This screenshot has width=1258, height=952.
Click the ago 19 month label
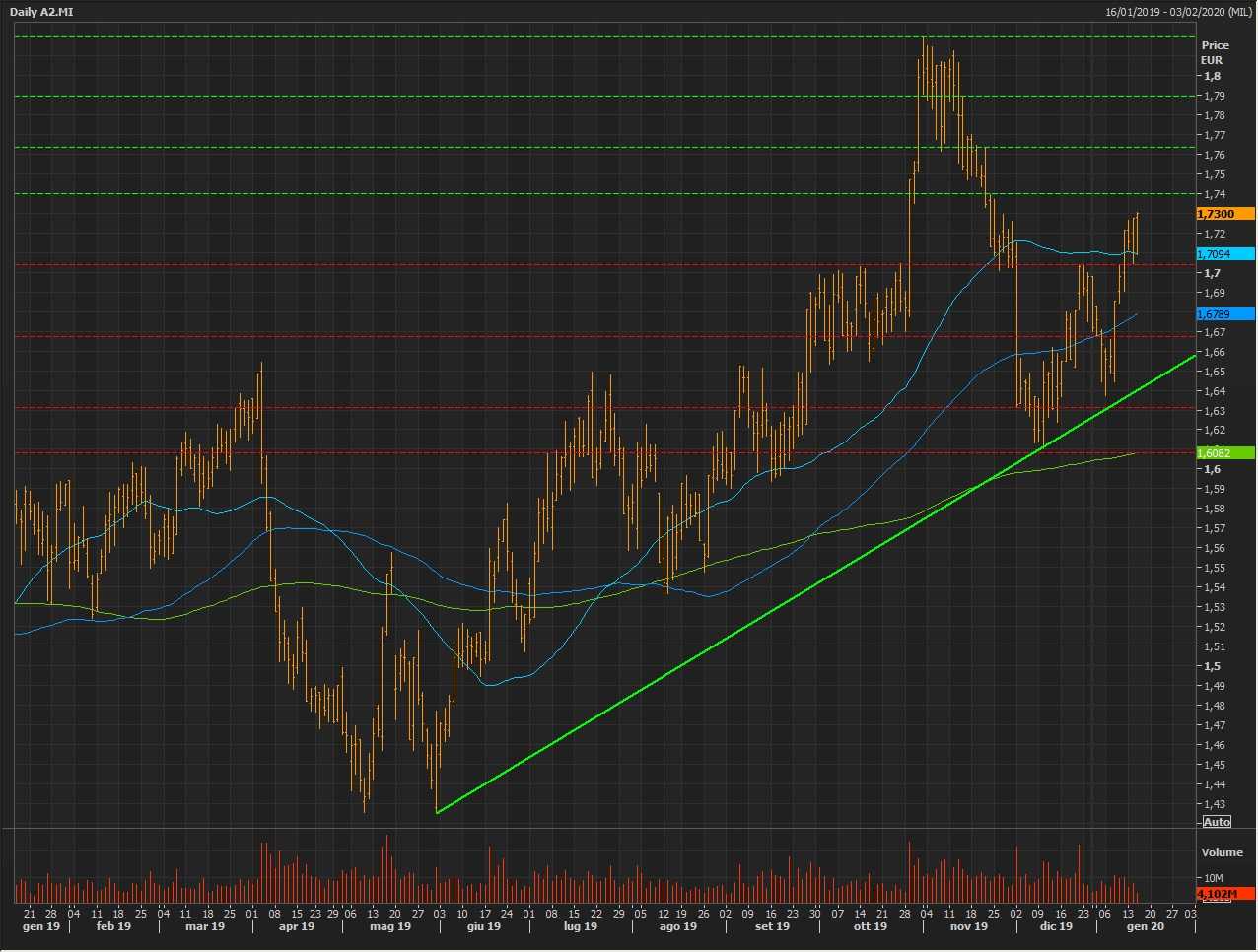tap(677, 926)
